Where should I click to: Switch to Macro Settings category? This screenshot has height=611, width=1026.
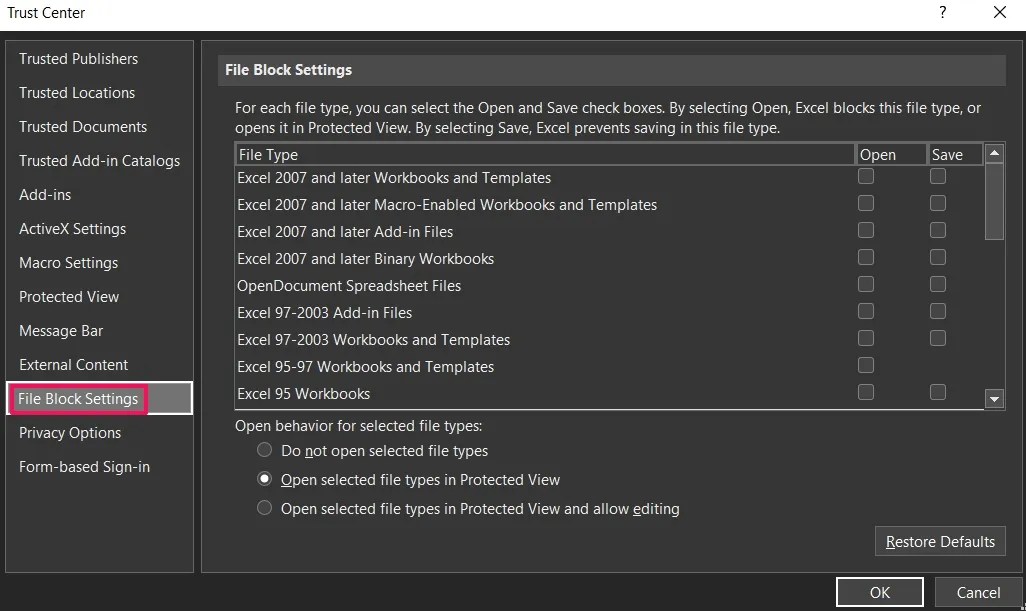coord(69,263)
